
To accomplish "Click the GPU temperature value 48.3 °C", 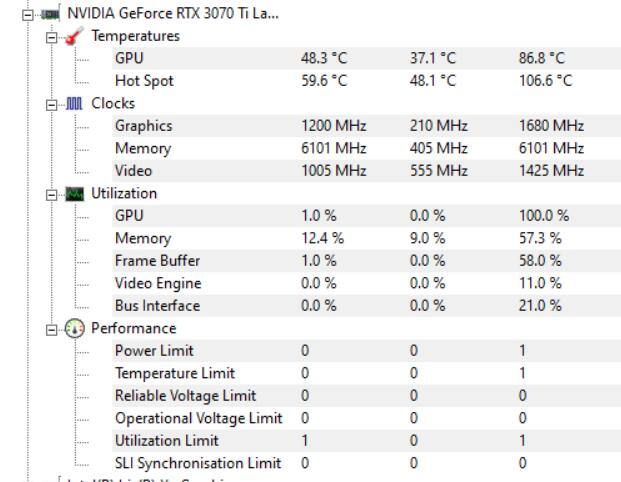I will (x=324, y=58).
